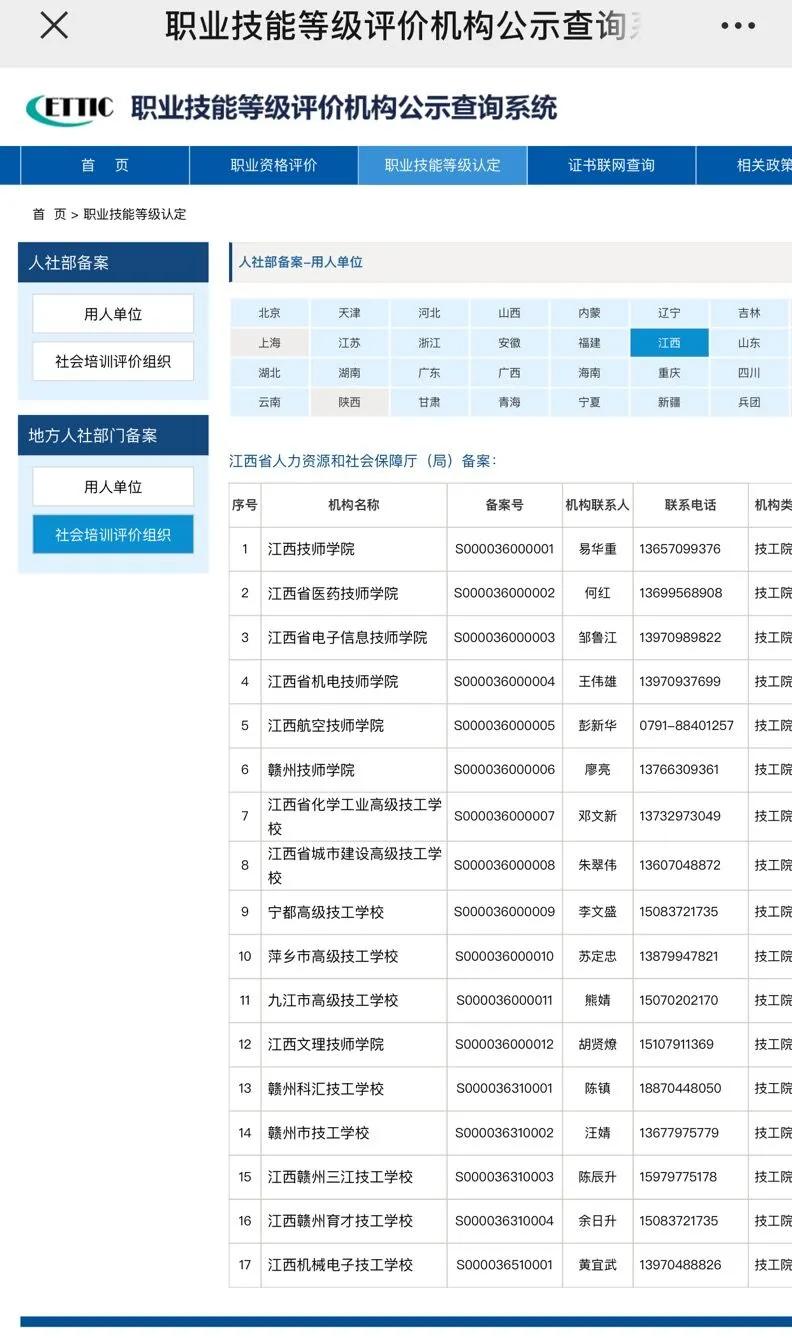Click the 江西机械电子技工学校 table cell
This screenshot has width=792, height=1339.
[354, 1265]
